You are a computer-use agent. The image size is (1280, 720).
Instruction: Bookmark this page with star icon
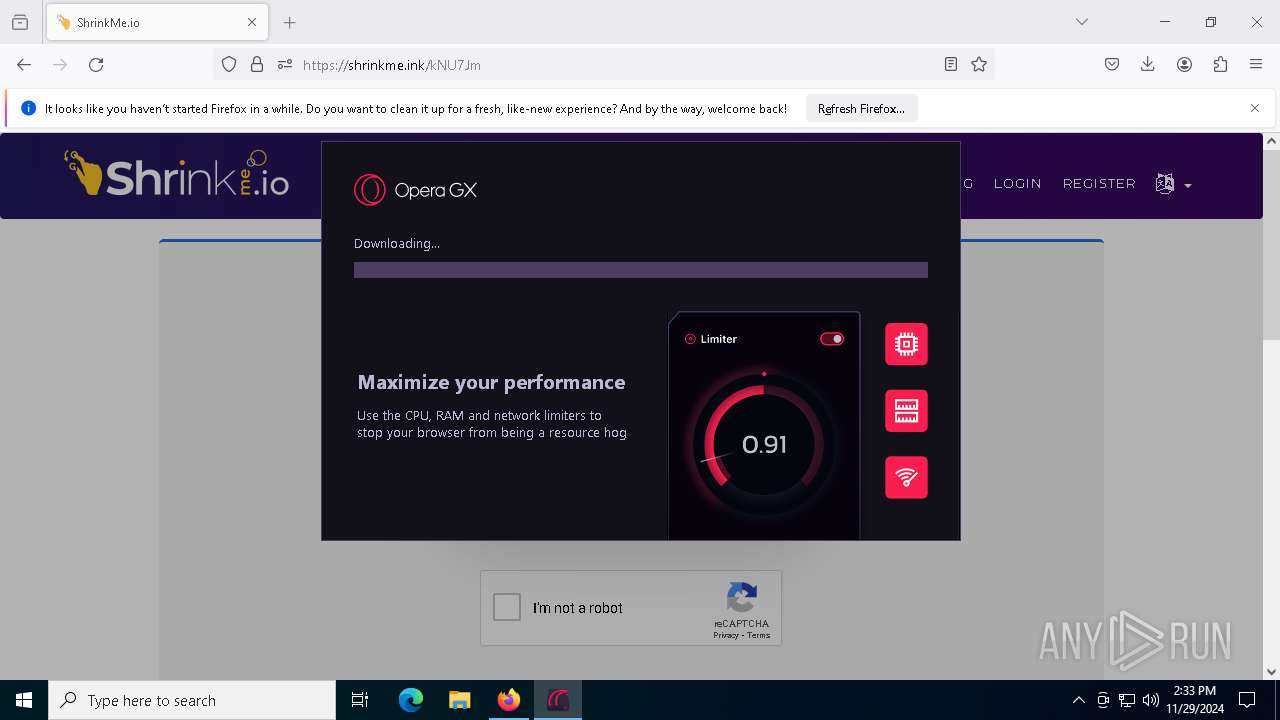tap(979, 64)
